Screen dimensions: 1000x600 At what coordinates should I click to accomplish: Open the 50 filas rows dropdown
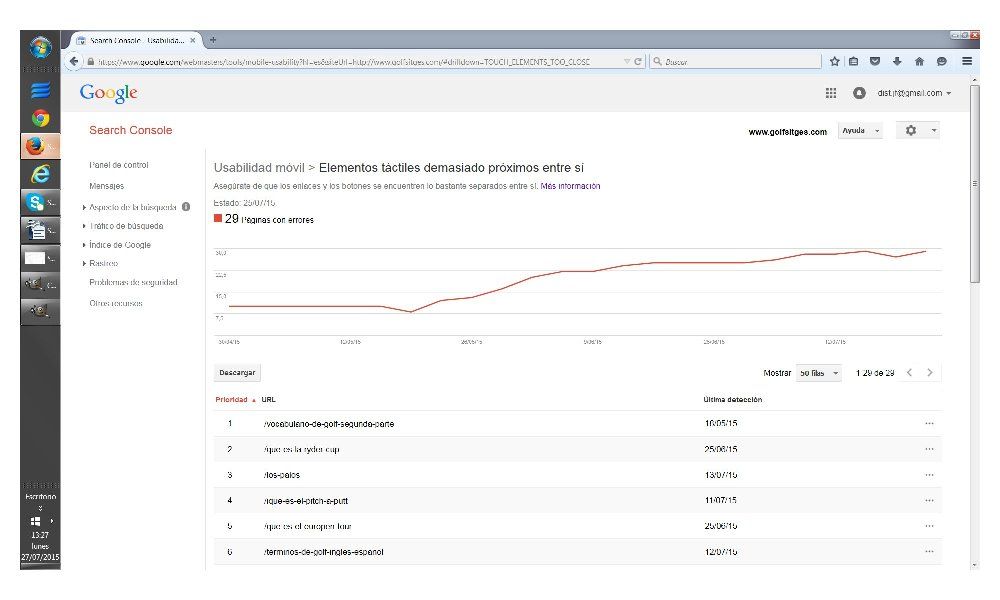click(819, 373)
